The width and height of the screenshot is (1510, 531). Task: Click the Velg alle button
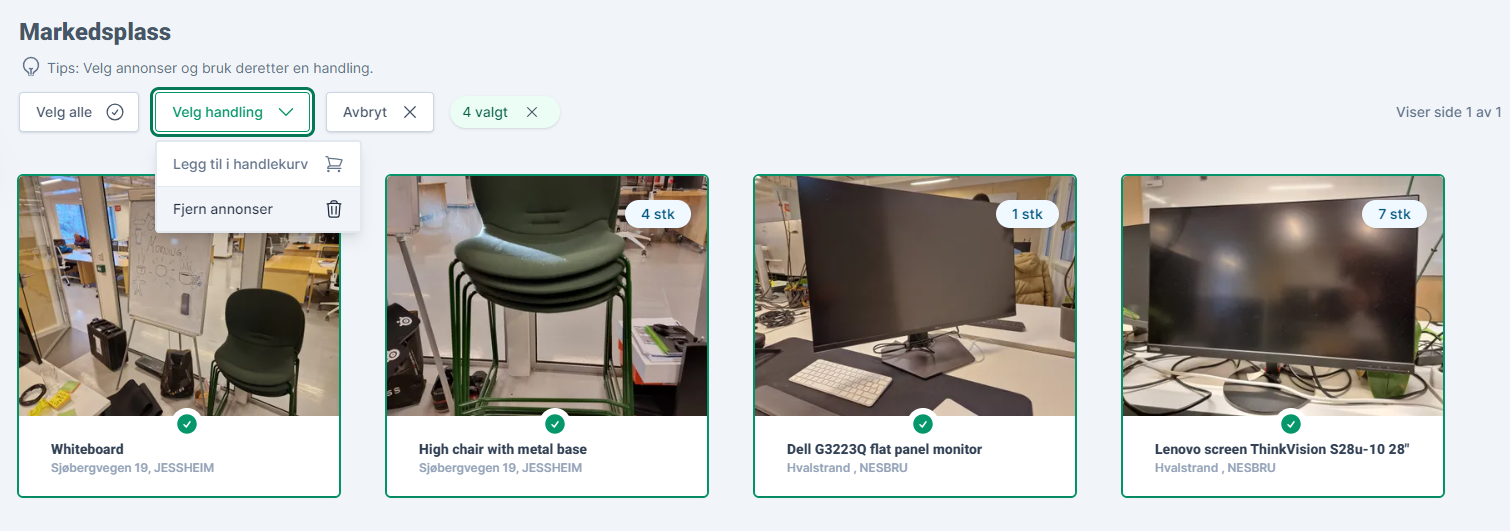point(79,112)
